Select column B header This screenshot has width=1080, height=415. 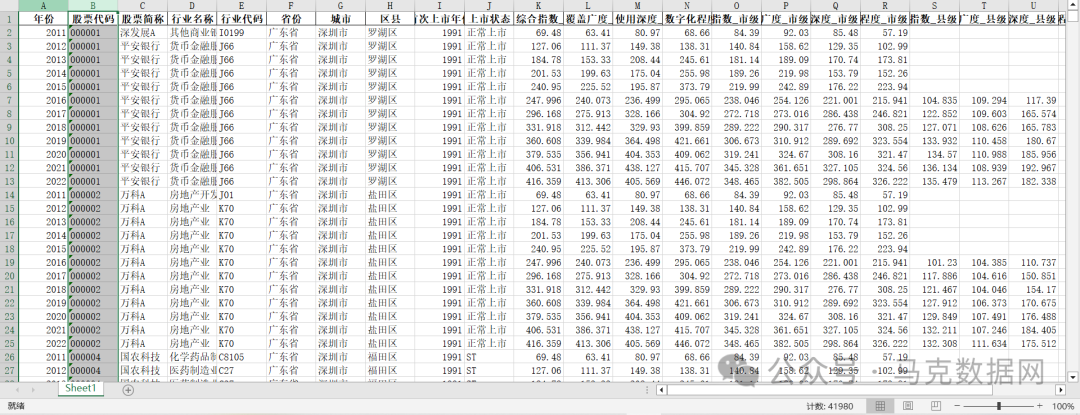(x=93, y=5)
